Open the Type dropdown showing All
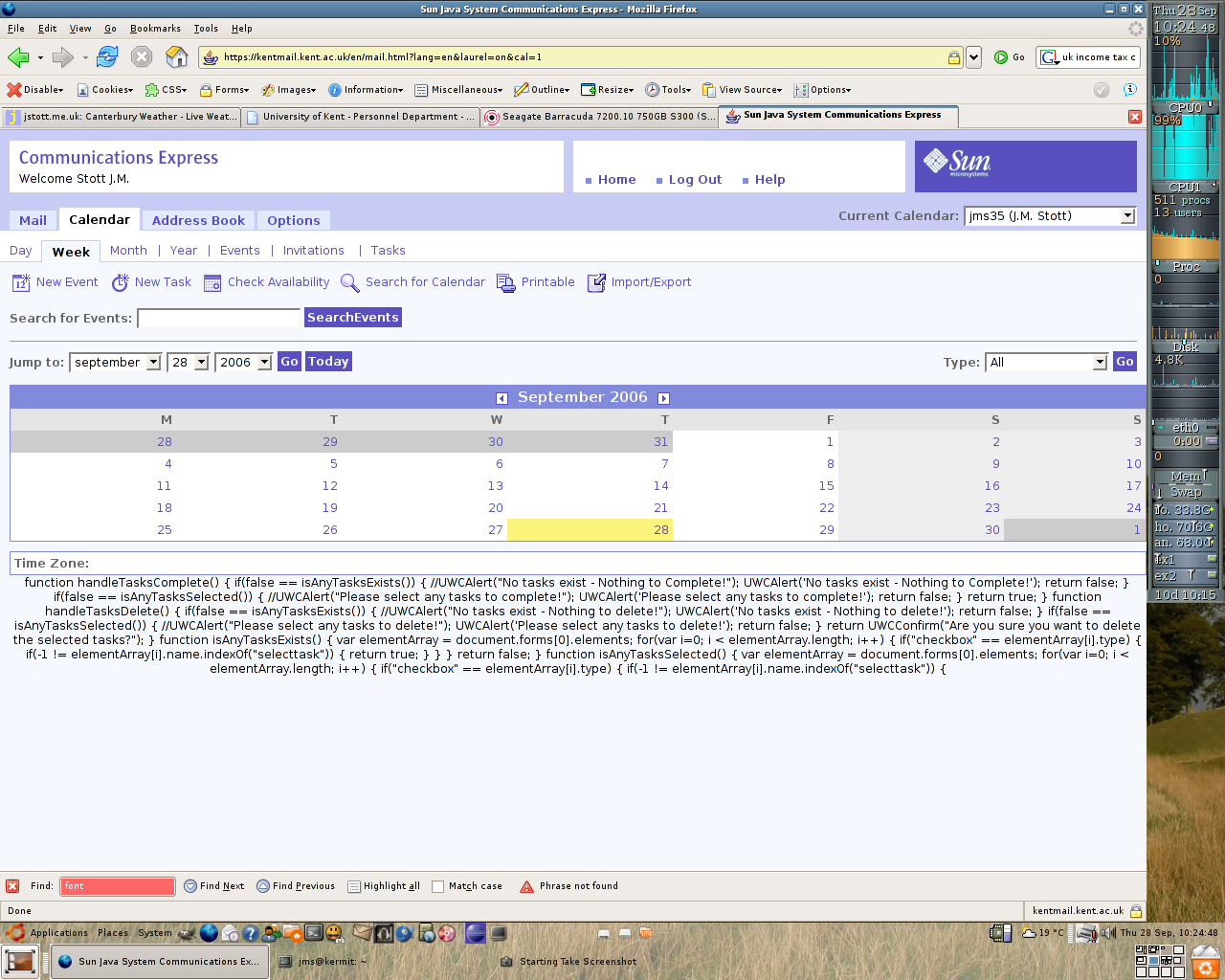Viewport: 1225px width, 980px height. coord(1046,363)
